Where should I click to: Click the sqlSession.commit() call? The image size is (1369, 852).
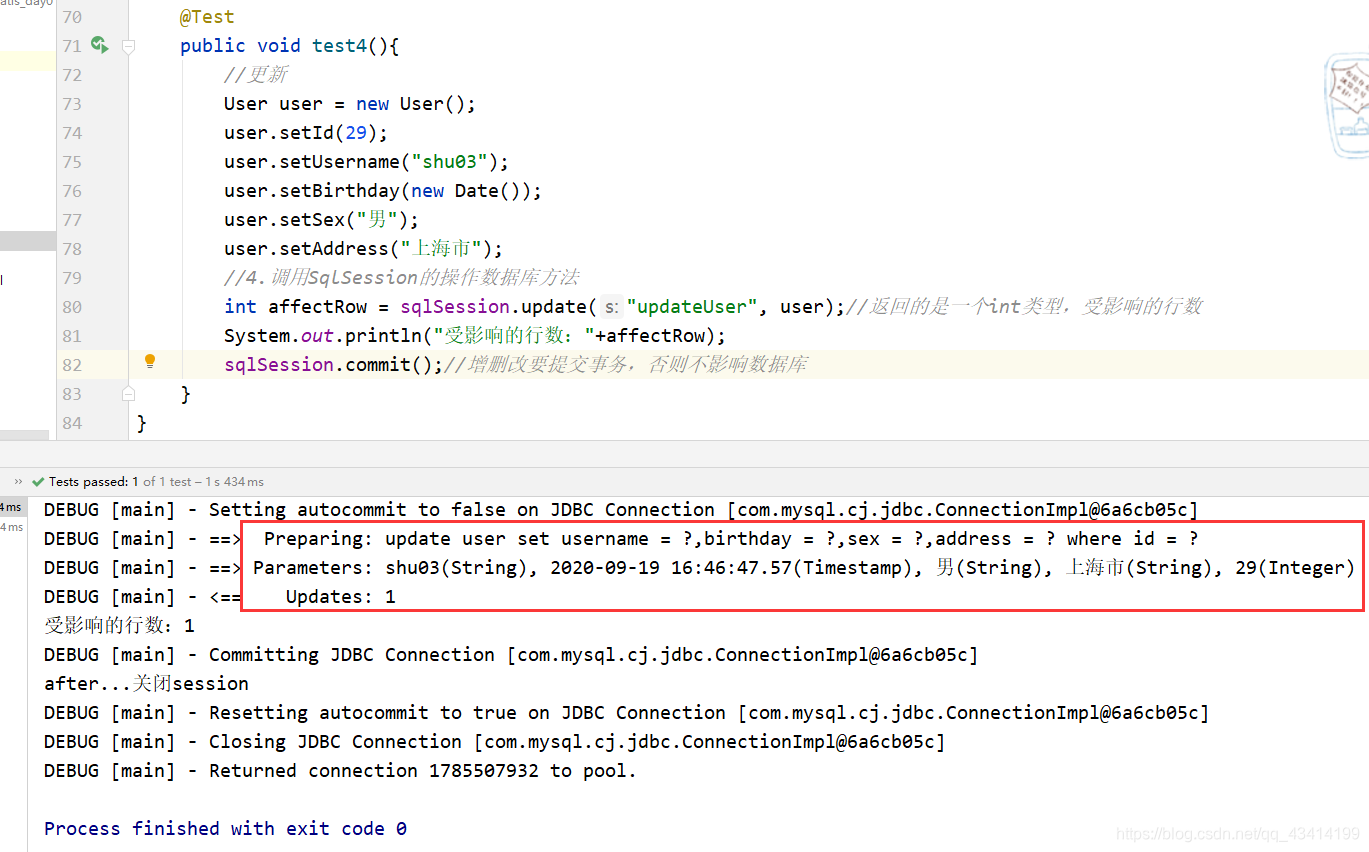pyautogui.click(x=333, y=365)
